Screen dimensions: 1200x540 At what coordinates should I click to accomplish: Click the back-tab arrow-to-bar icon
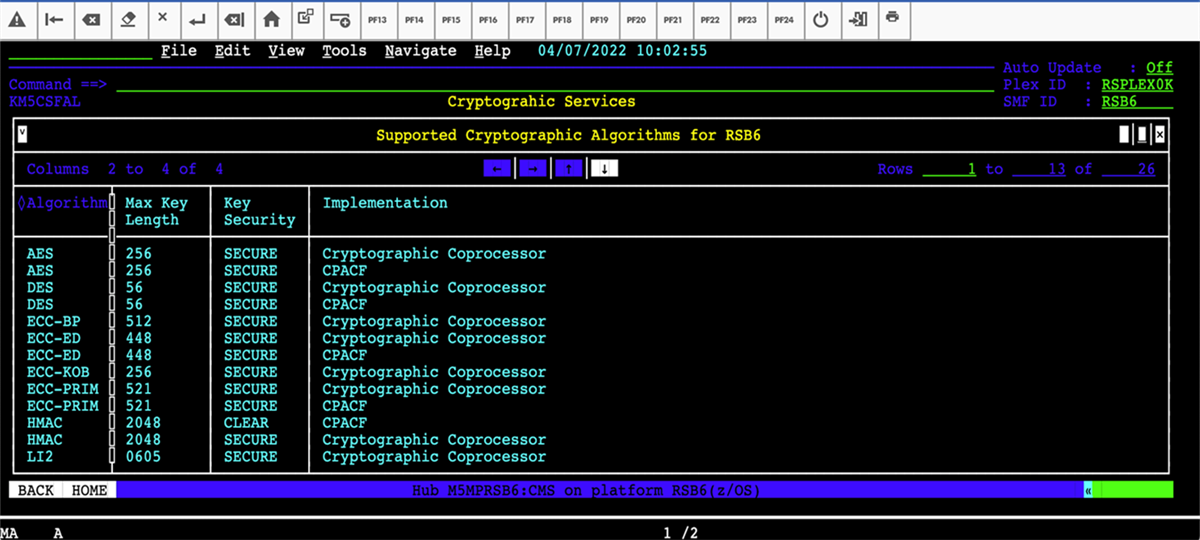point(56,19)
